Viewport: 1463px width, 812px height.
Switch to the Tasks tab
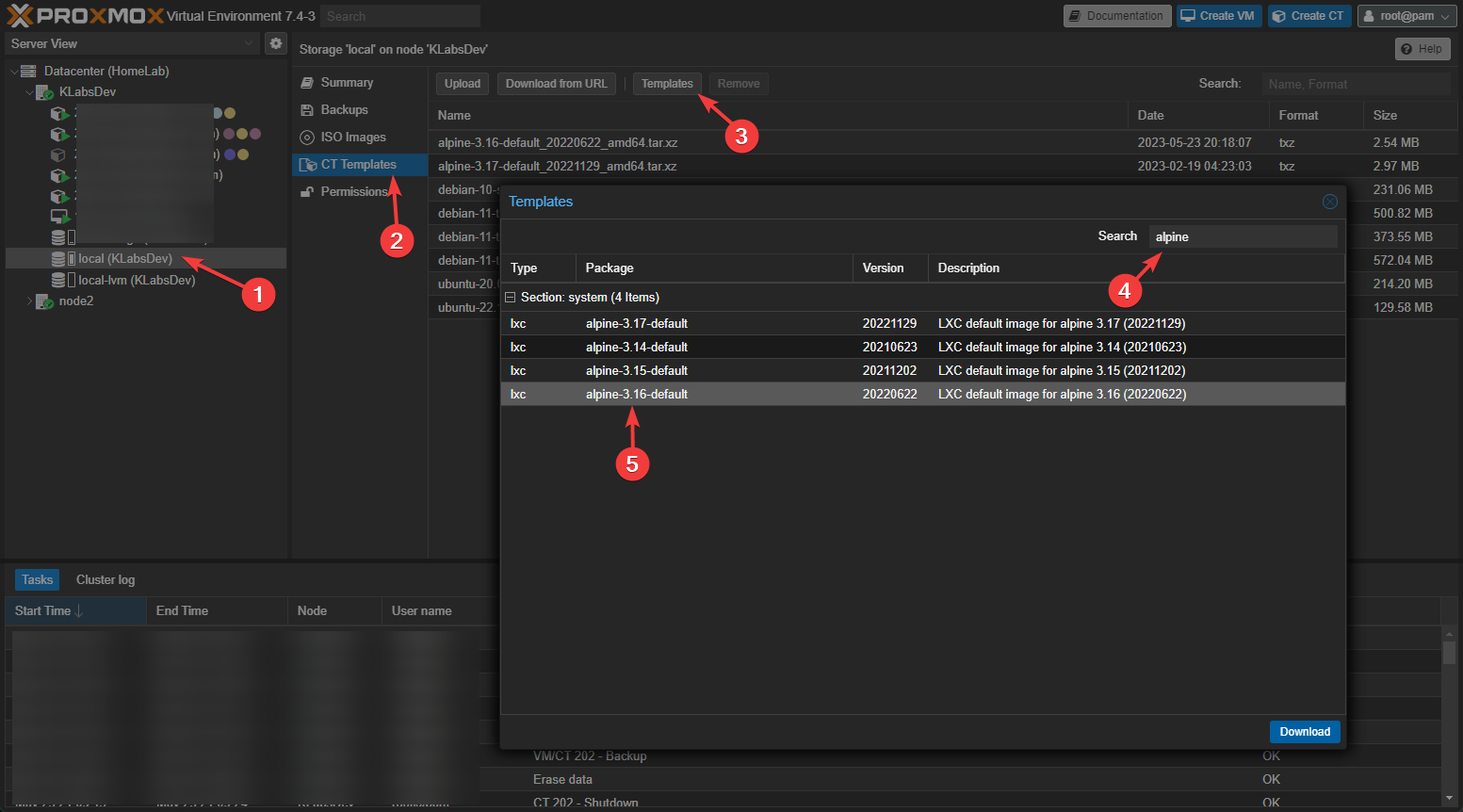[x=37, y=579]
